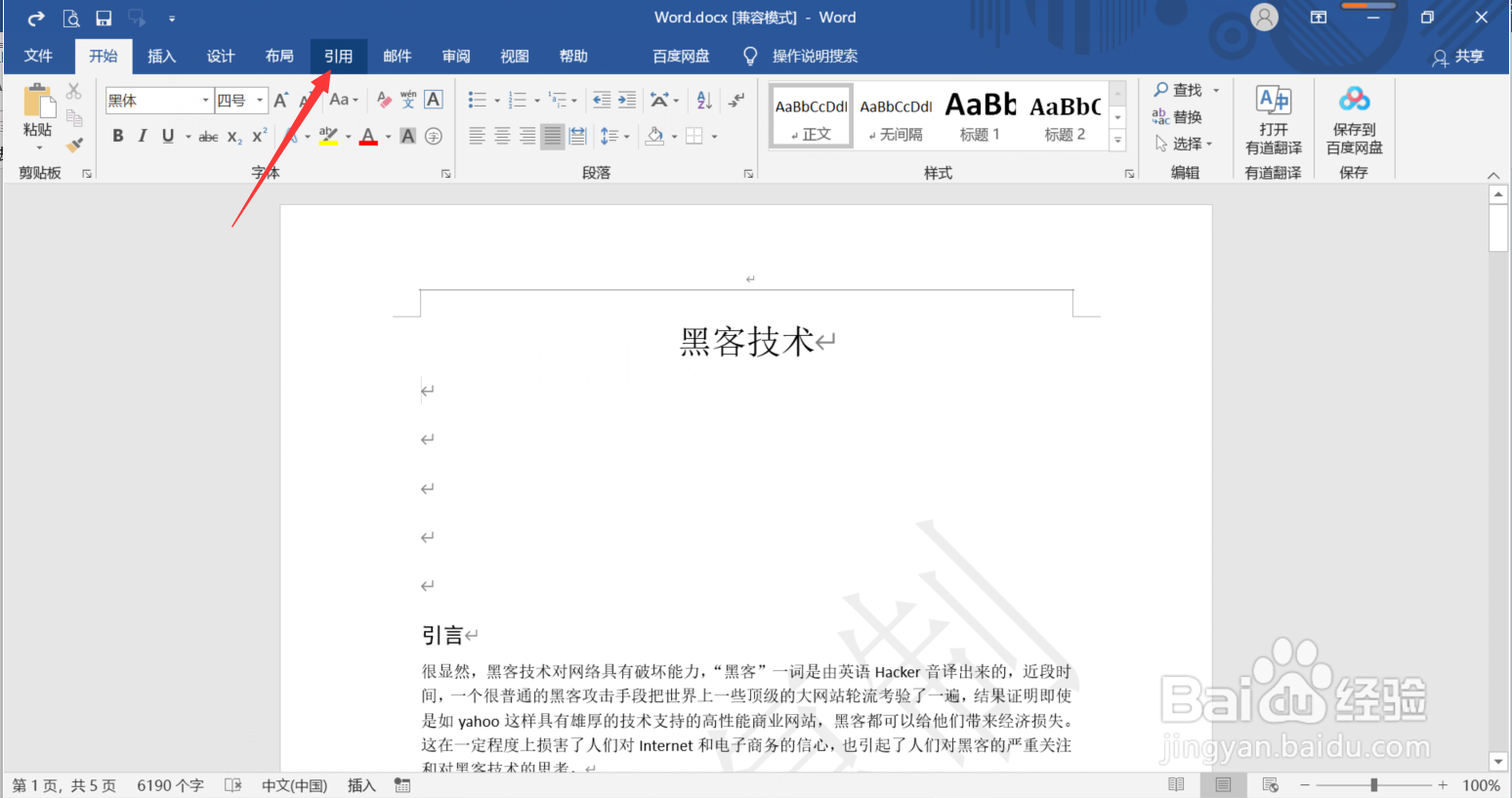
Task: Switch to Web Layout view
Action: pos(1271,785)
